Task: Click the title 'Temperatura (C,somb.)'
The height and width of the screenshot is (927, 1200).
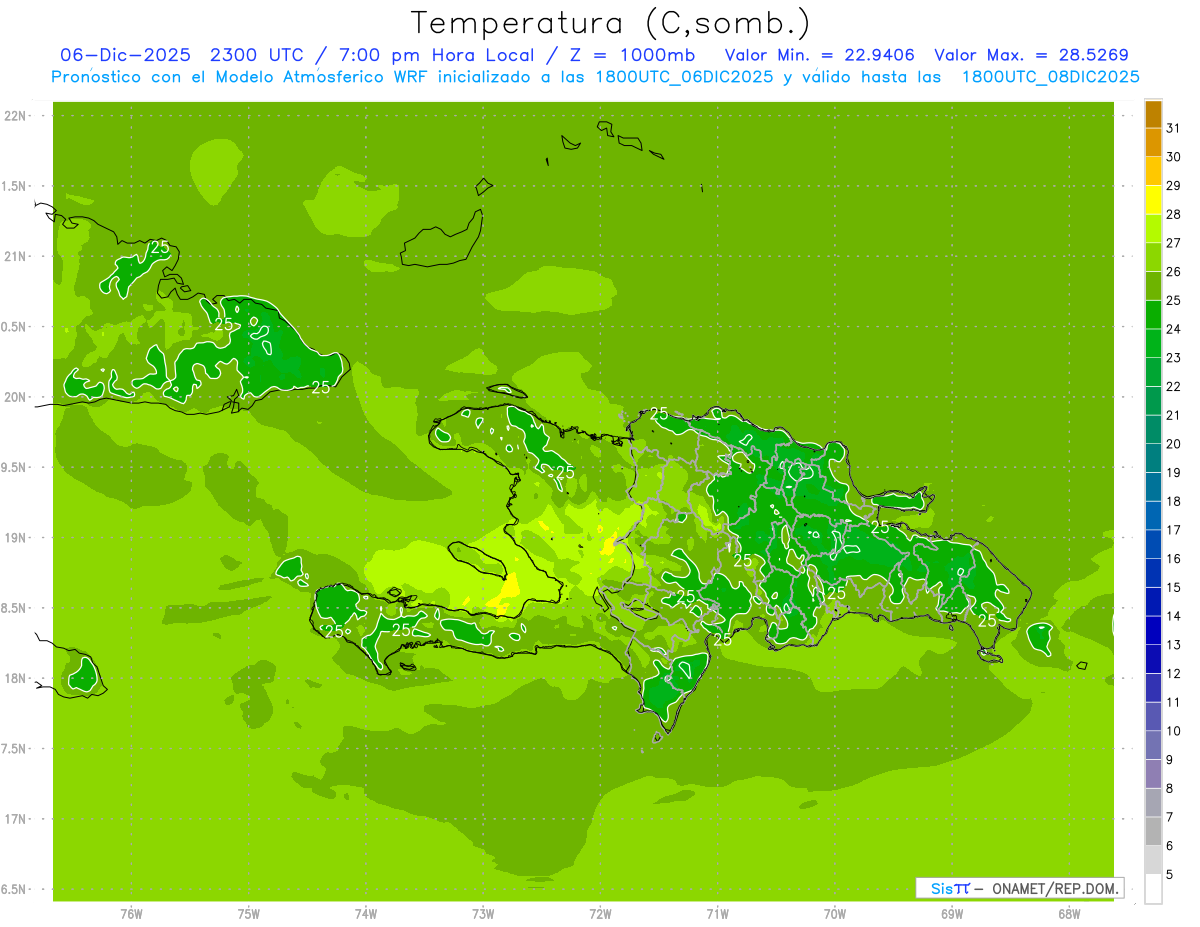Action: click(610, 23)
